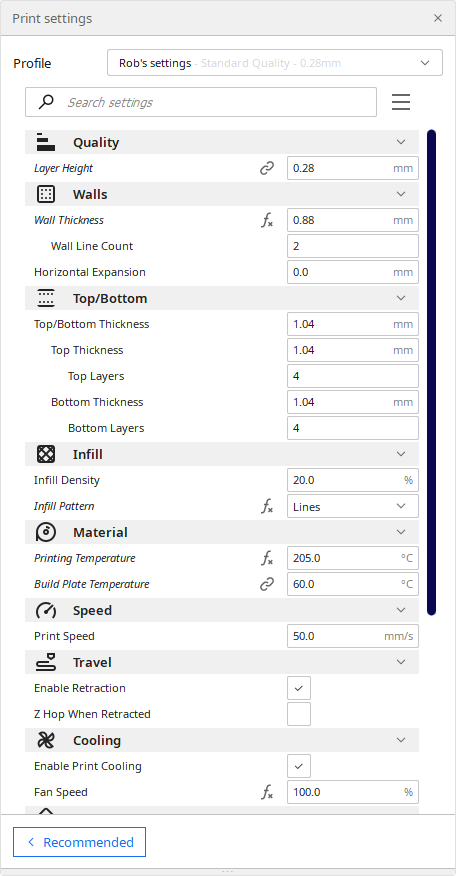Close the Print settings panel
Viewport: 456px width, 876px height.
point(438,18)
